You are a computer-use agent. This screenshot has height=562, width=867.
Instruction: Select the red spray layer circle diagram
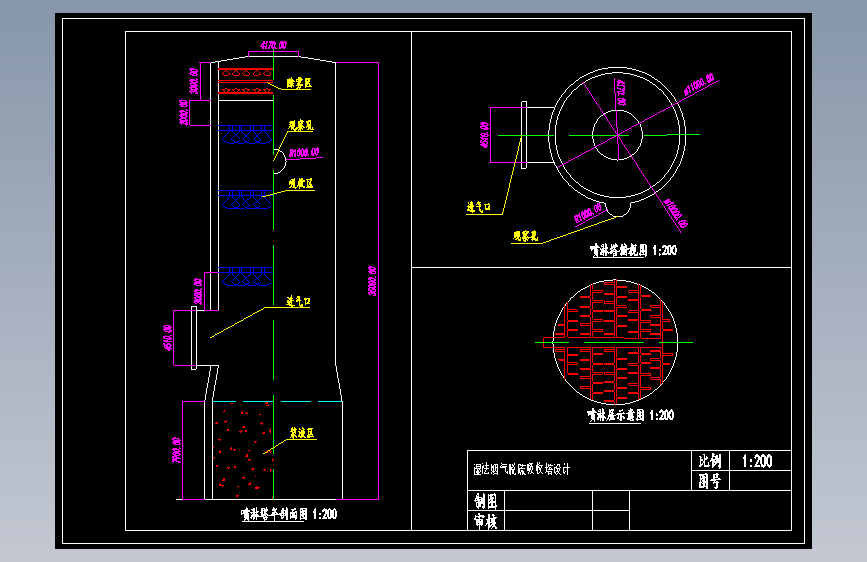click(615, 342)
